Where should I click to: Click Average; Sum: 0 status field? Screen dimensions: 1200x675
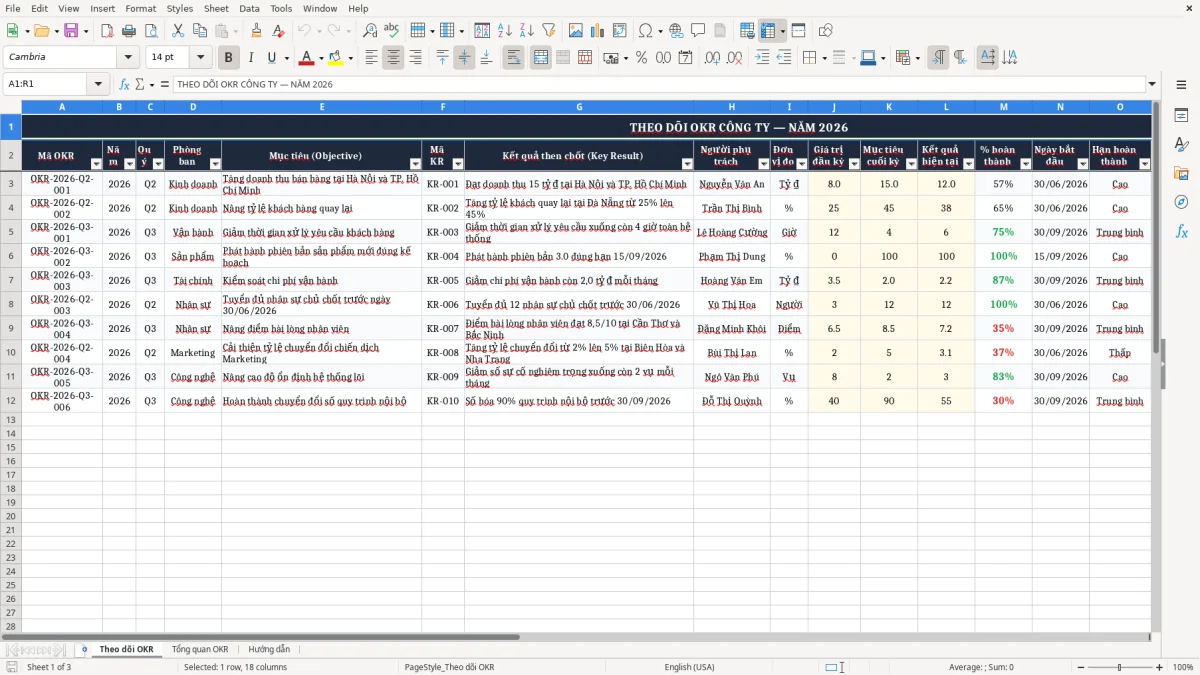coord(981,667)
